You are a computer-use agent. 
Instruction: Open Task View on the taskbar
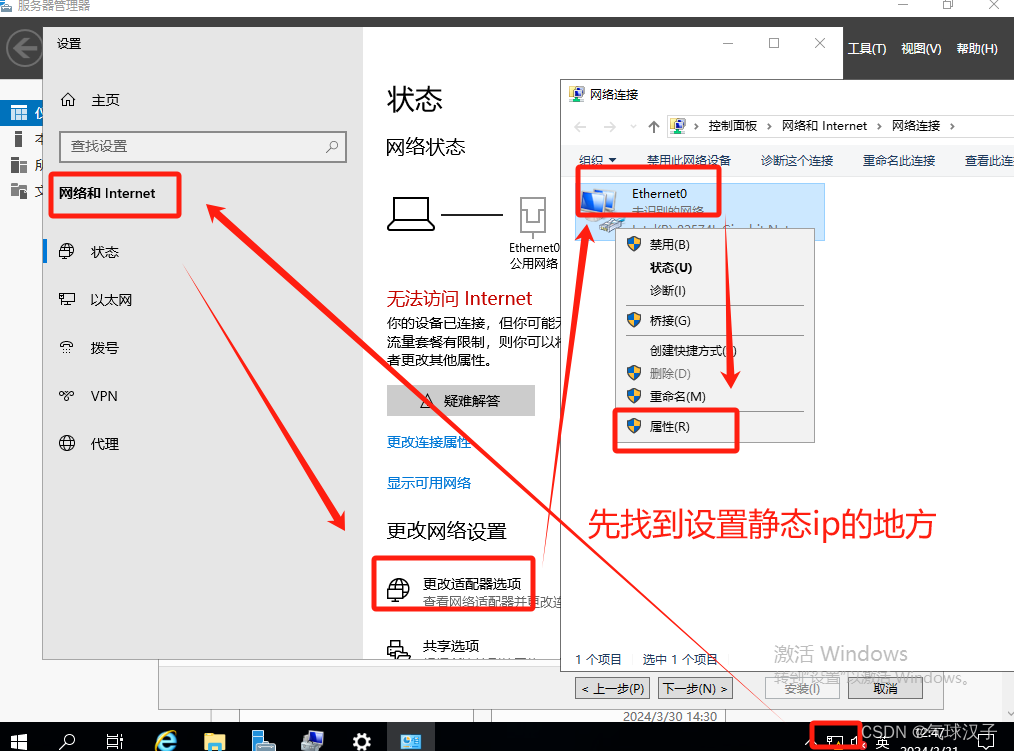pos(115,741)
